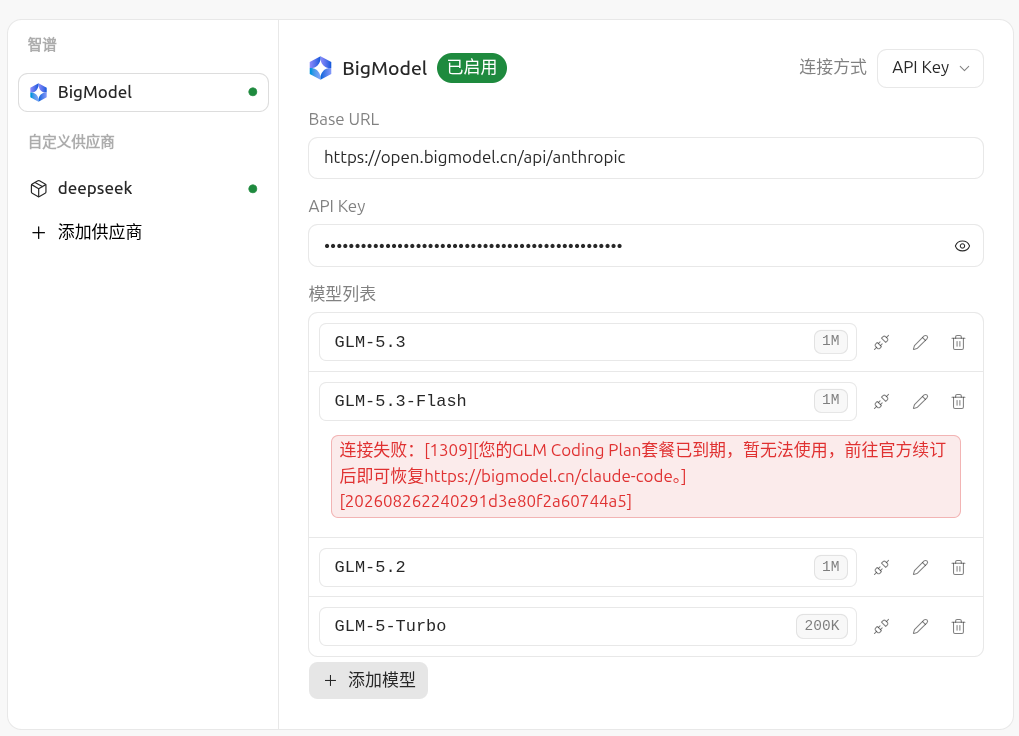The width and height of the screenshot is (1019, 736).
Task: Click the 200K context badge for GLM-5-Turbo
Action: pos(821,626)
